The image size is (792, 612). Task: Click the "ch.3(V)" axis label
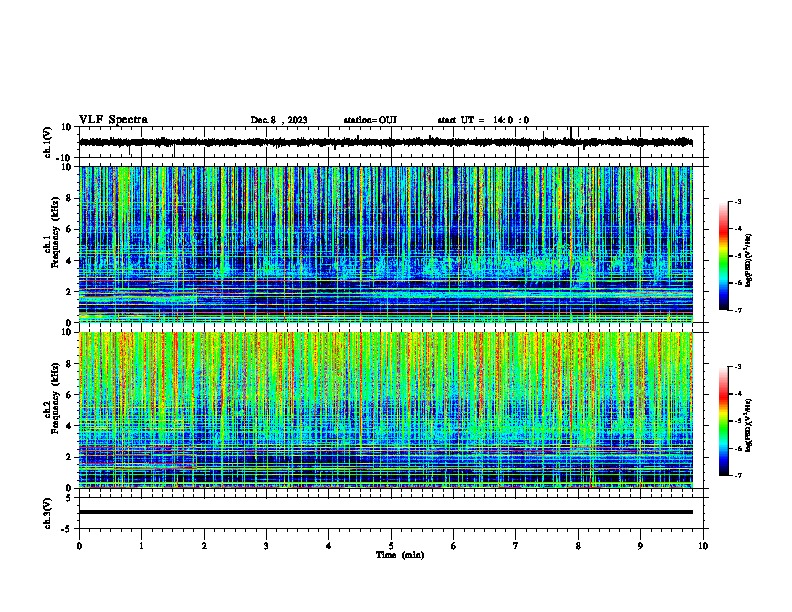[48, 513]
